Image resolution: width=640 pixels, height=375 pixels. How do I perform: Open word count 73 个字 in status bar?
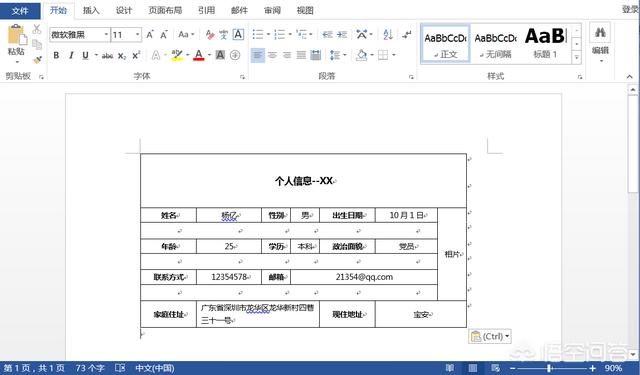tap(90, 368)
